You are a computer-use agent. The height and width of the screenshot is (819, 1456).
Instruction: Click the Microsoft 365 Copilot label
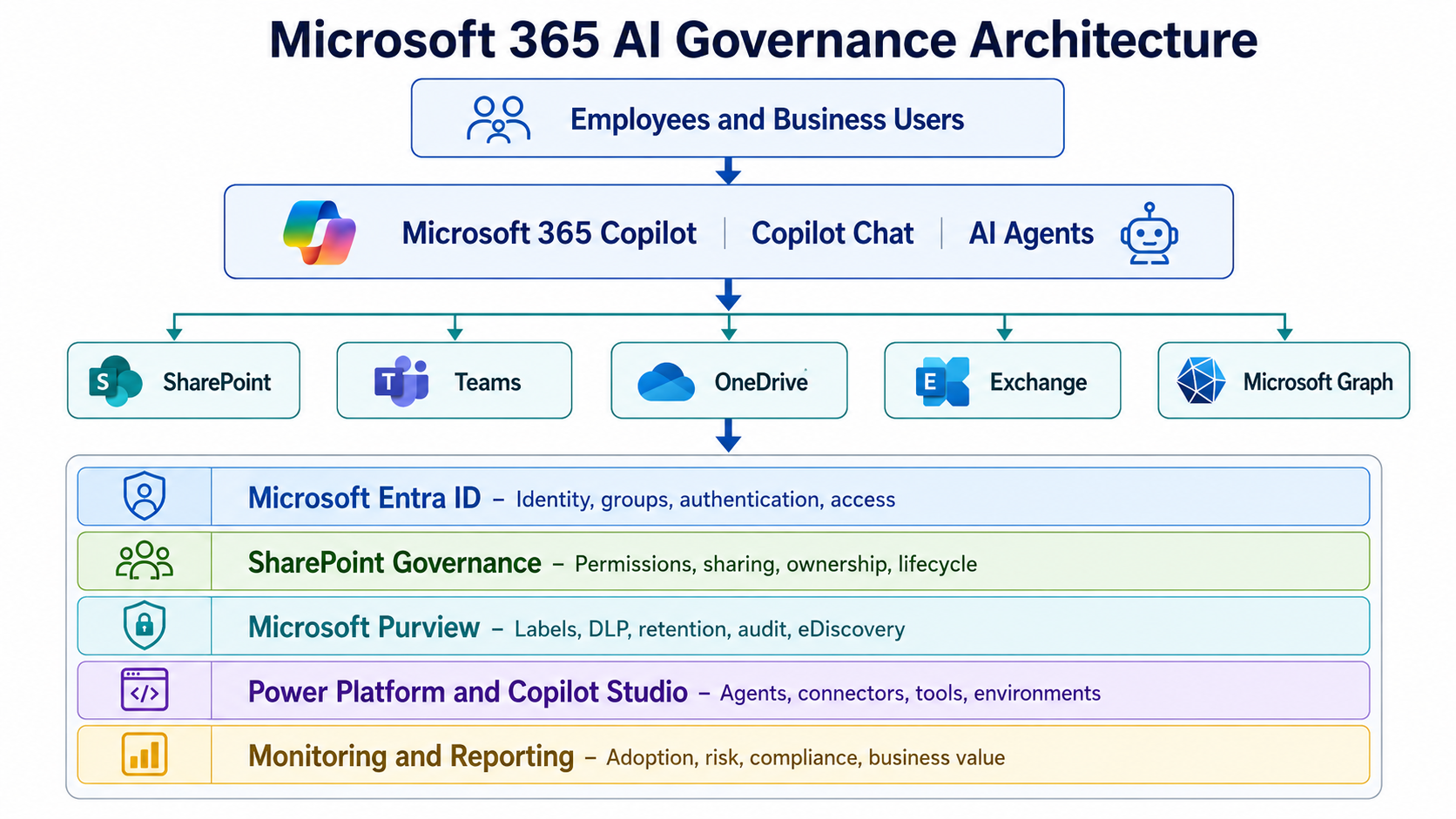[549, 233]
